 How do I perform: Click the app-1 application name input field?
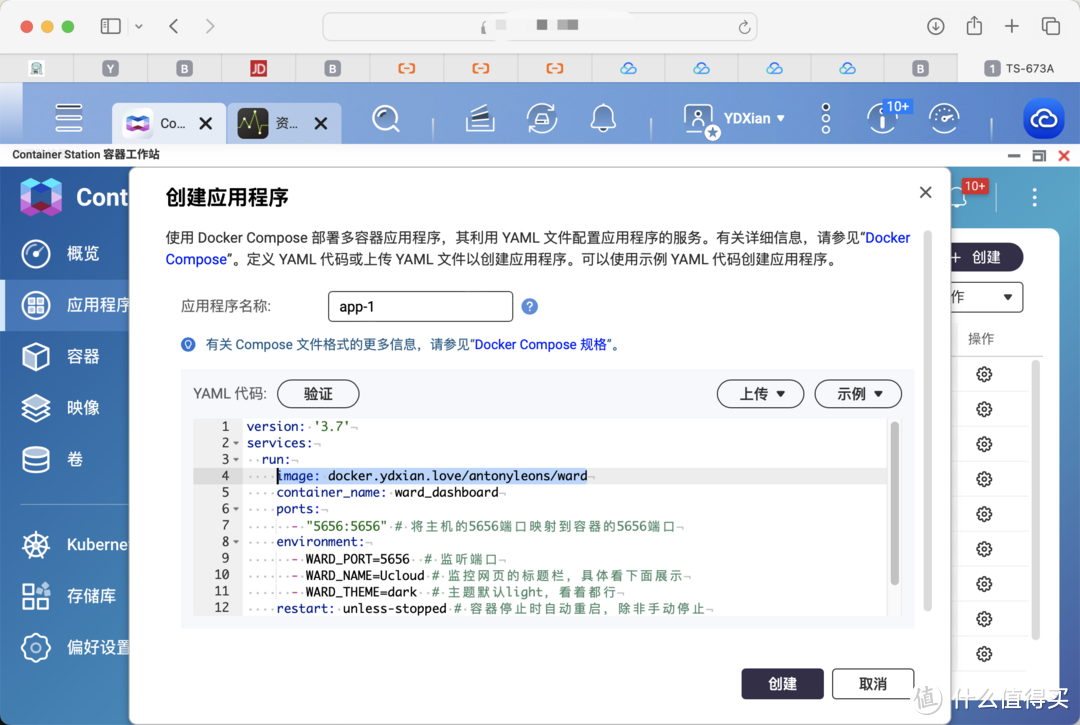[x=420, y=306]
